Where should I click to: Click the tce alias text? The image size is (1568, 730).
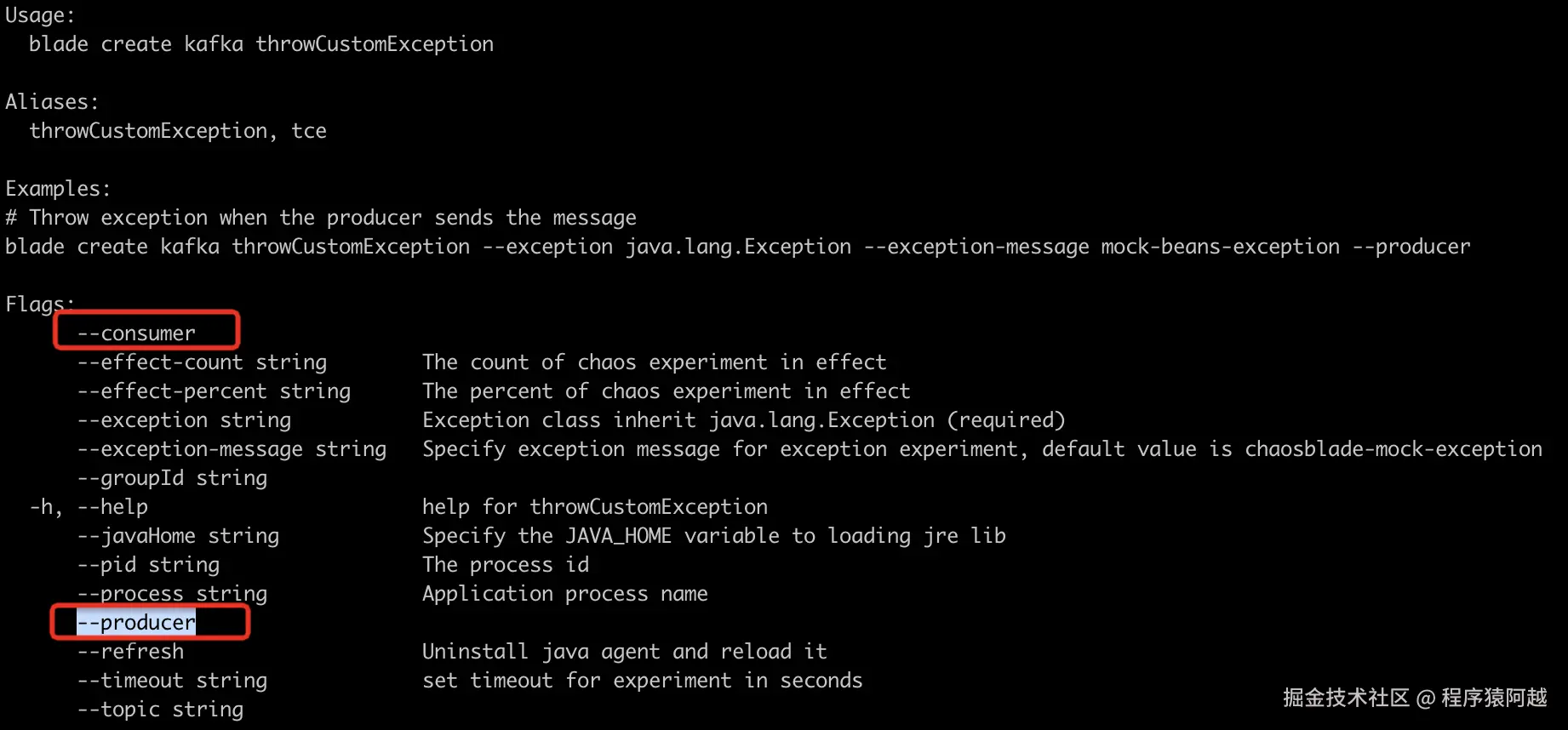click(x=308, y=131)
